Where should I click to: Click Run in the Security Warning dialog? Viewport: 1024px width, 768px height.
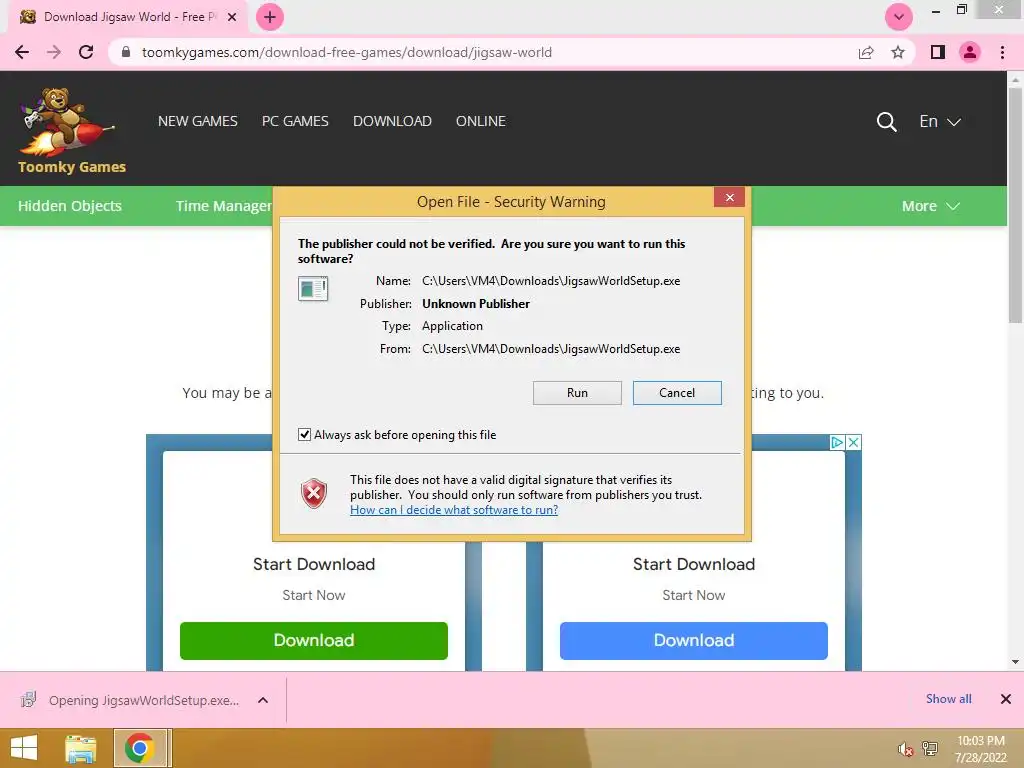point(577,392)
